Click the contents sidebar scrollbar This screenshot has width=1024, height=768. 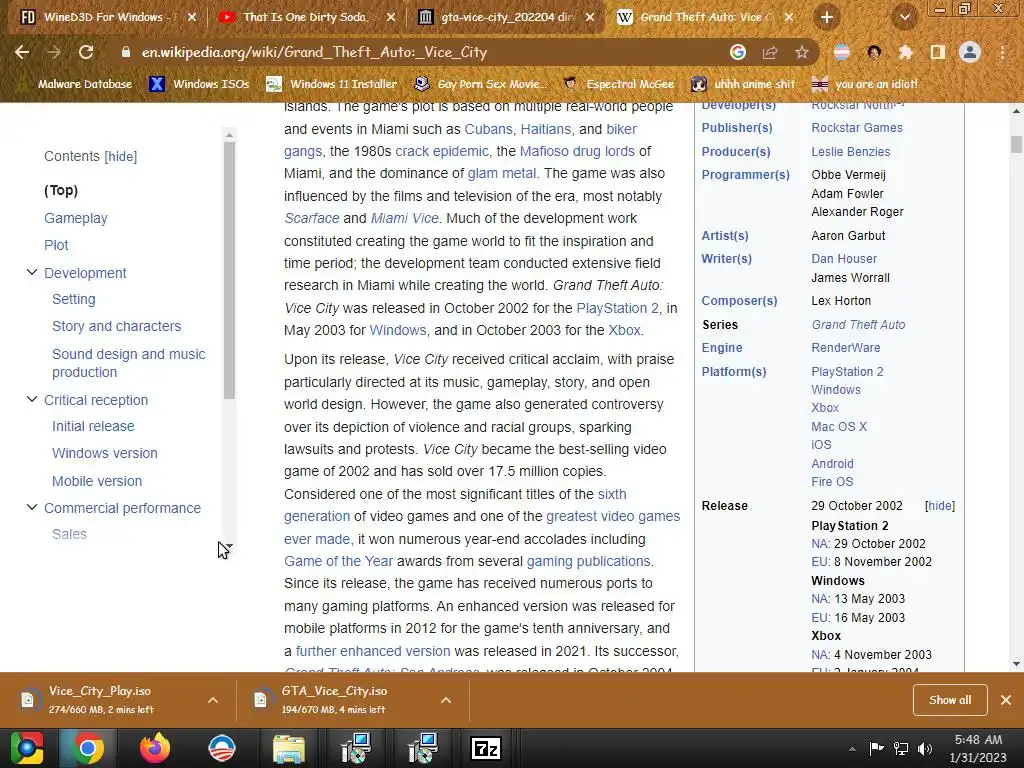[229, 269]
